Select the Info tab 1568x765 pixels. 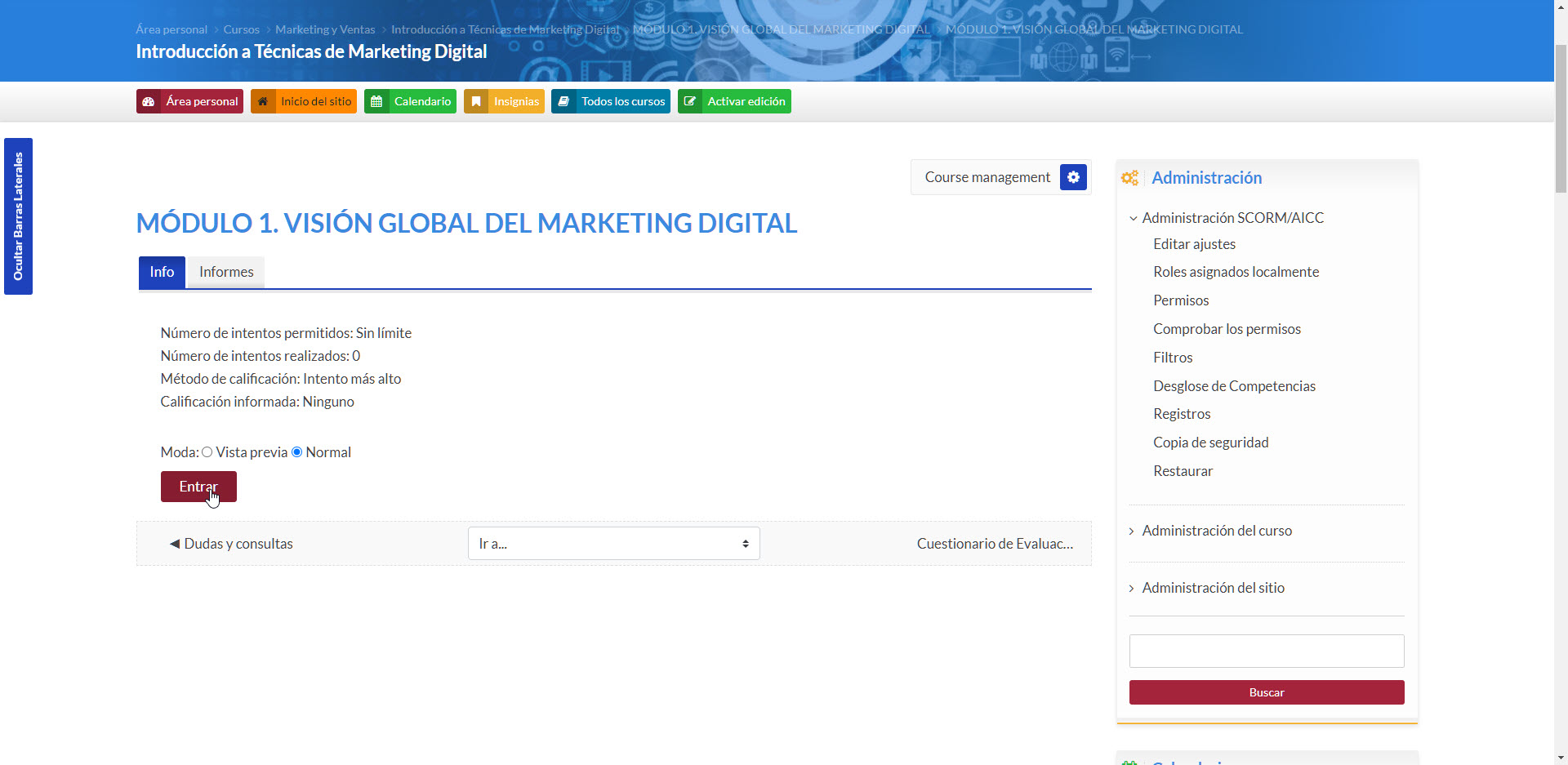pyautogui.click(x=162, y=272)
